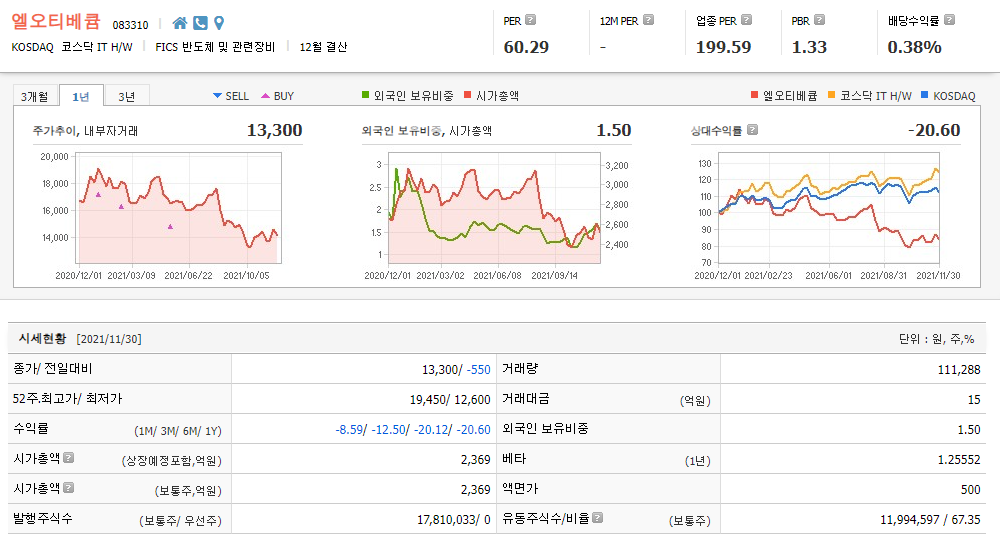Click the 외국인 보유비중 시가총액 chart
This screenshot has height=555, width=1000.
(494, 208)
